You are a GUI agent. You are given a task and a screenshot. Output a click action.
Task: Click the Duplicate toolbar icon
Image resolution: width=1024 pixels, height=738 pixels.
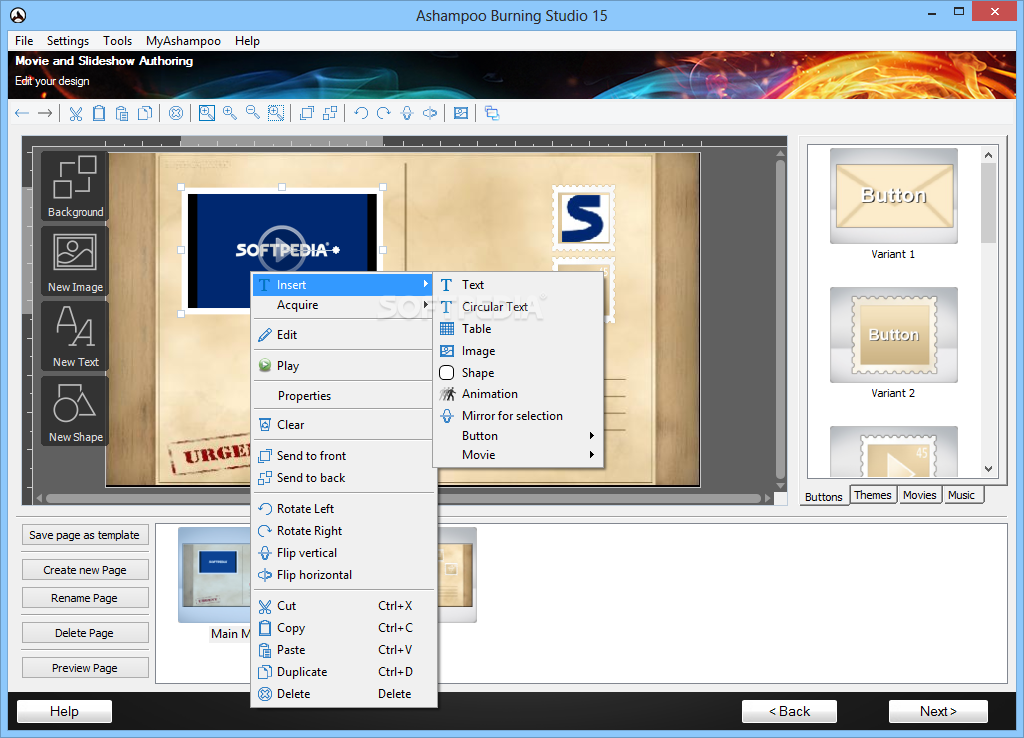[145, 114]
